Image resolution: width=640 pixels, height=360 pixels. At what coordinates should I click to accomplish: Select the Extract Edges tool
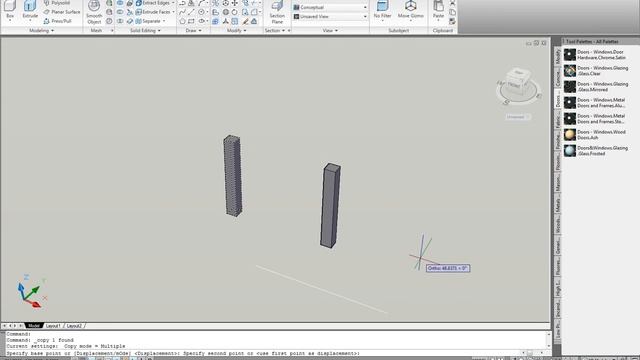pos(152,3)
